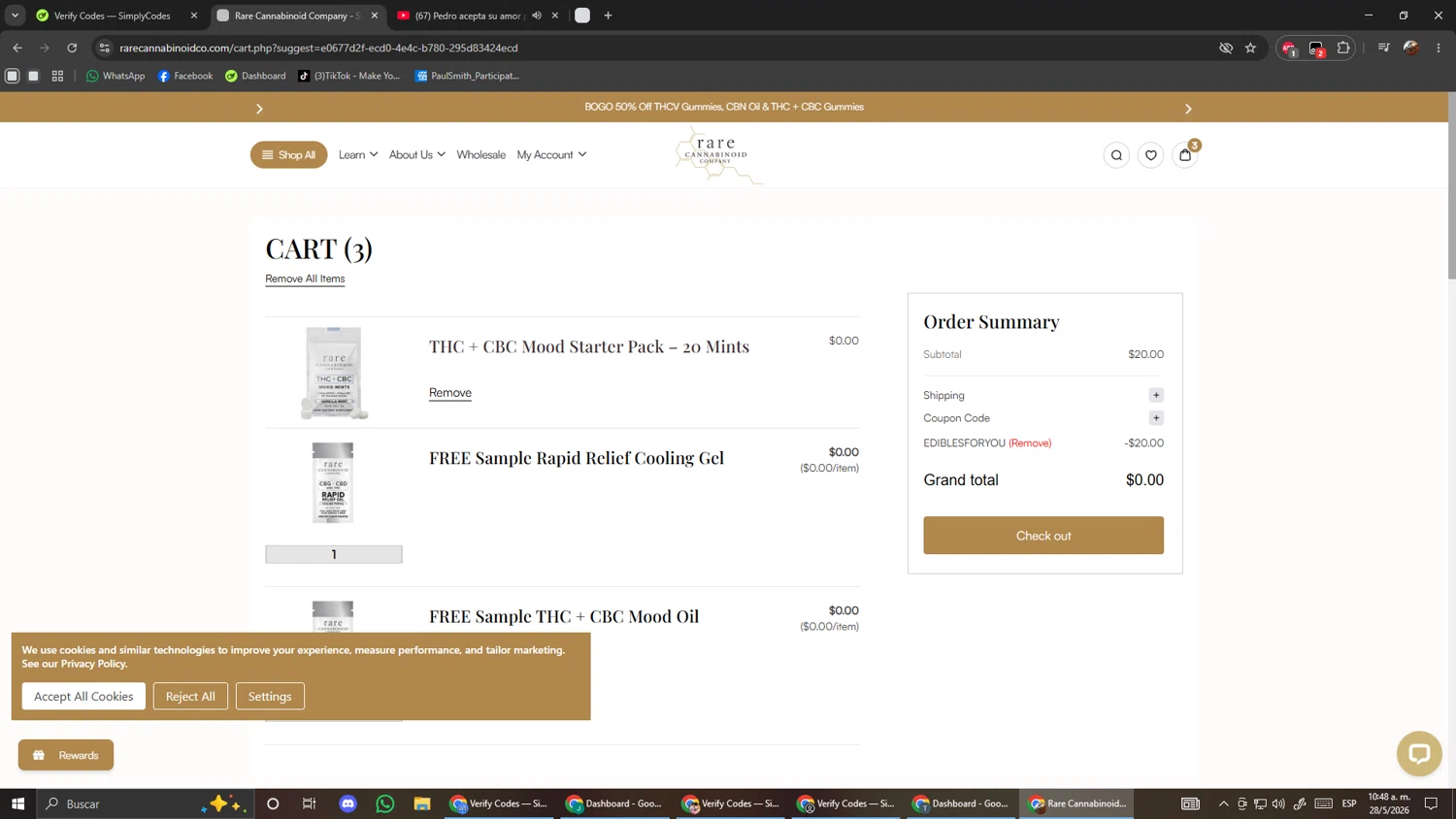Screen dimensions: 1456x819
Task: Open the wishlist heart icon
Action: tap(1150, 155)
